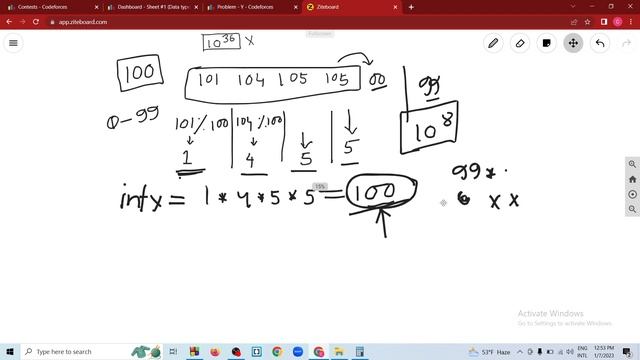The image size is (640, 360).
Task: Close the Ziteboard tab
Action: point(395,7)
